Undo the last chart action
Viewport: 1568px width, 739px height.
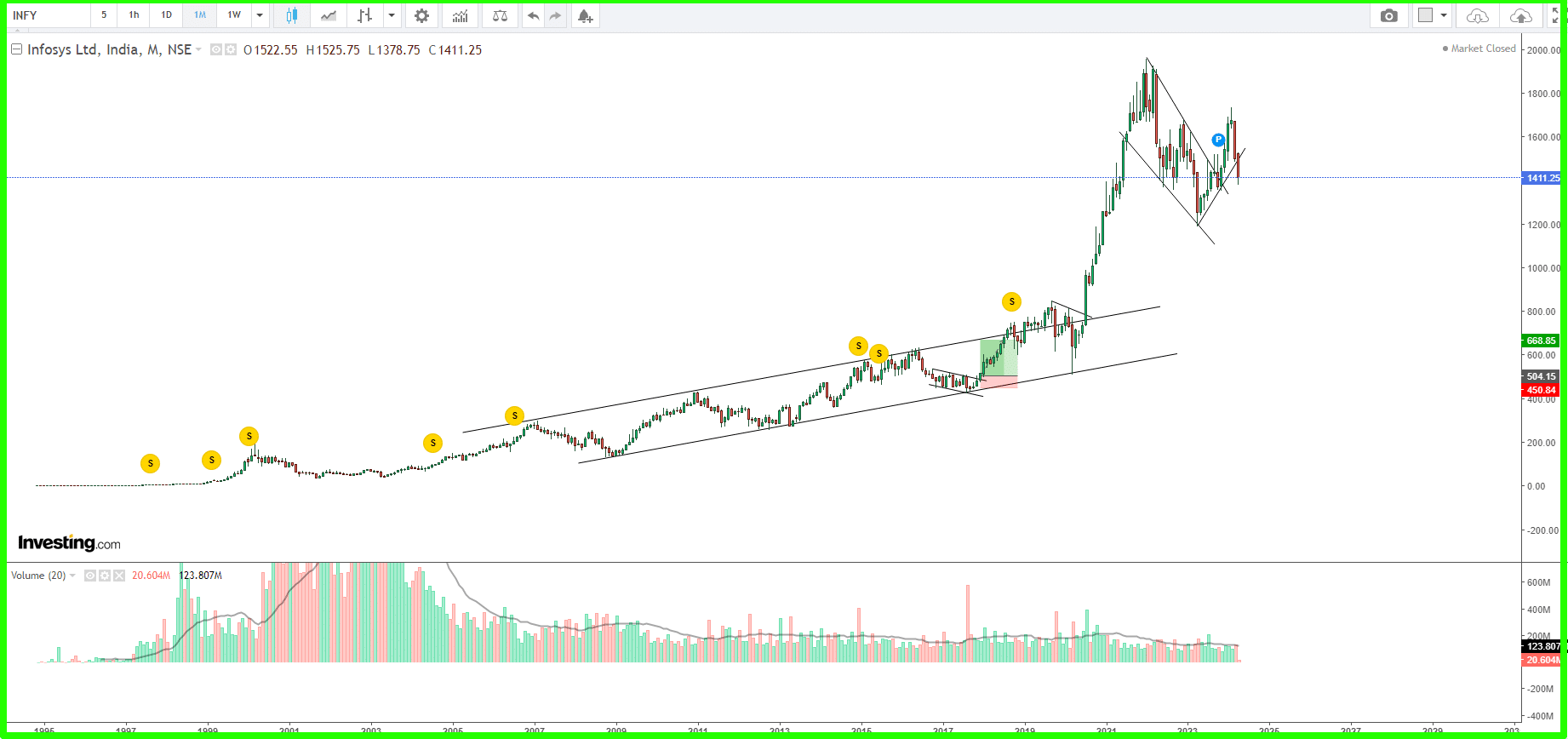click(534, 15)
